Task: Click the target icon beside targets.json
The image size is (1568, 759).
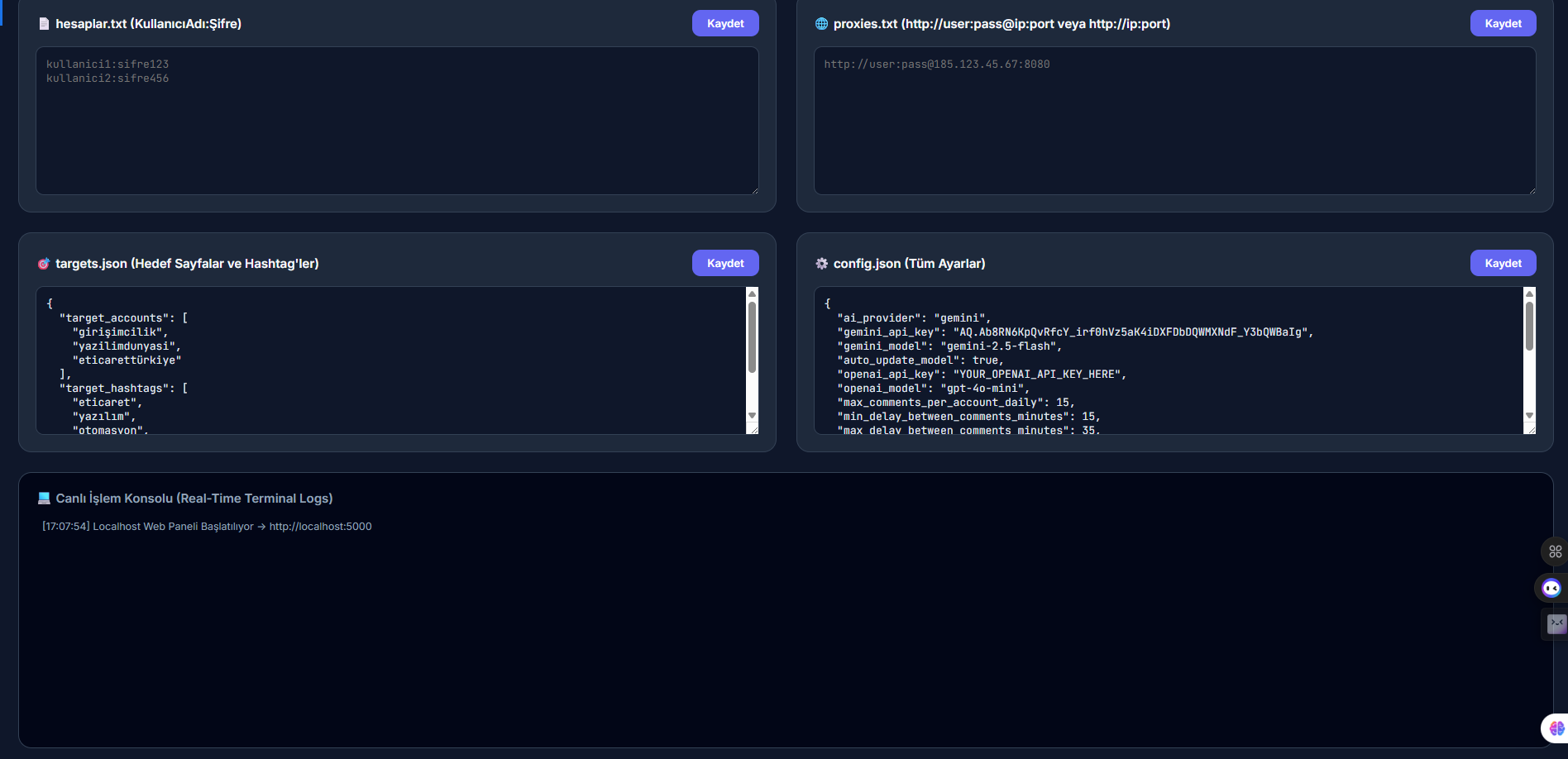Action: (x=44, y=264)
